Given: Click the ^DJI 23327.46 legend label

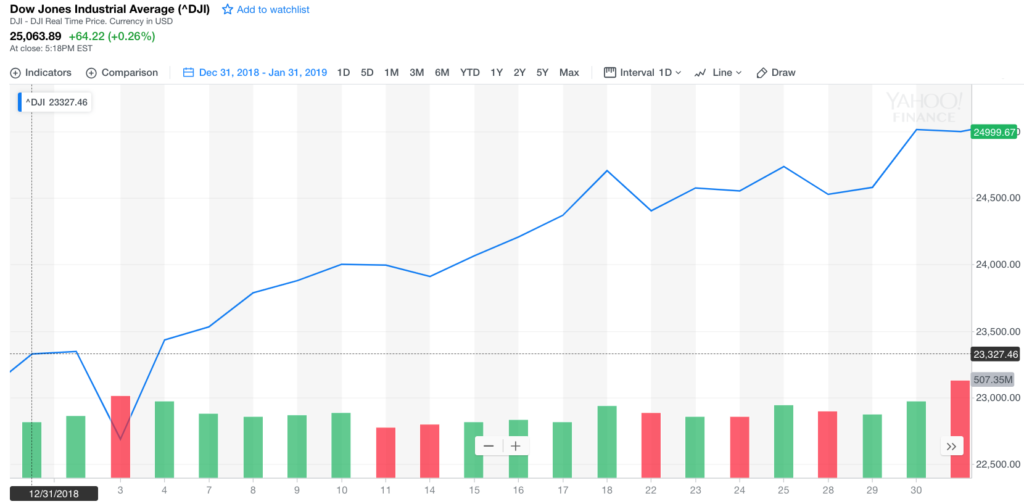Looking at the screenshot, I should coord(57,102).
